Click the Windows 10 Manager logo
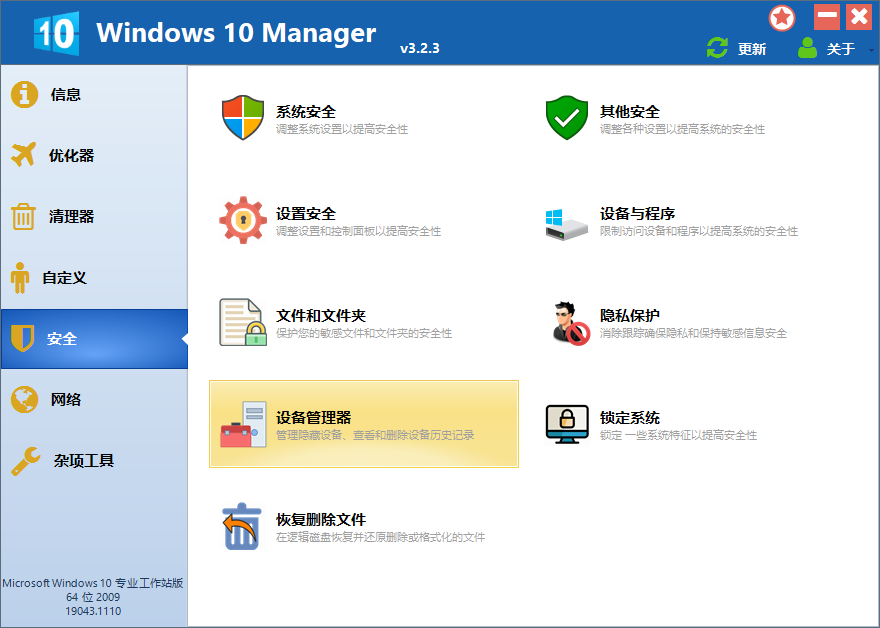The image size is (880, 628). pyautogui.click(x=55, y=32)
